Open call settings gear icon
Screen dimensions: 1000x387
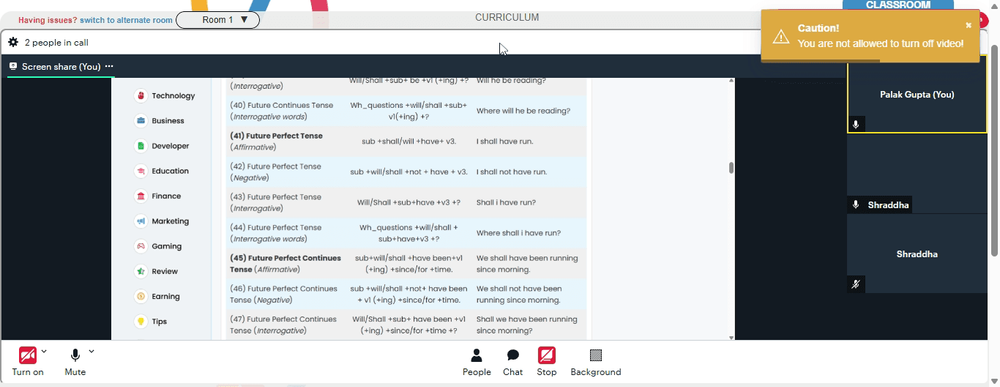[x=13, y=43]
